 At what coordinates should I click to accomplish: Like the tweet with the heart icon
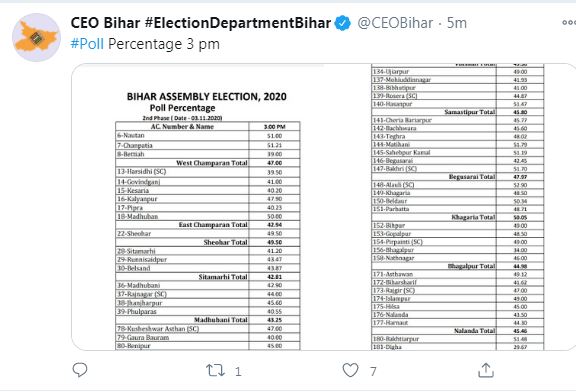(350, 370)
